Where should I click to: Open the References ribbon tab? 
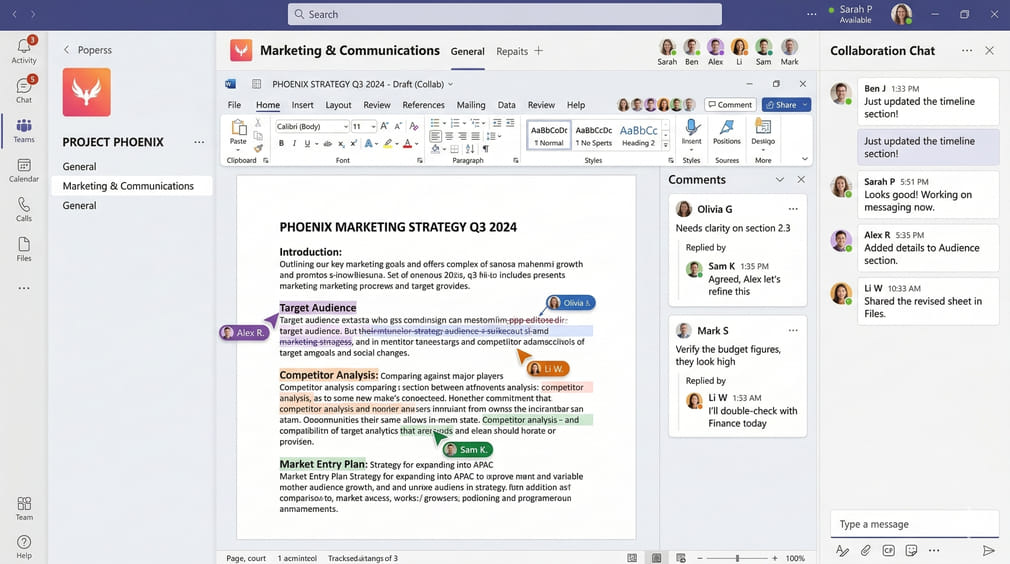pyautogui.click(x=423, y=105)
